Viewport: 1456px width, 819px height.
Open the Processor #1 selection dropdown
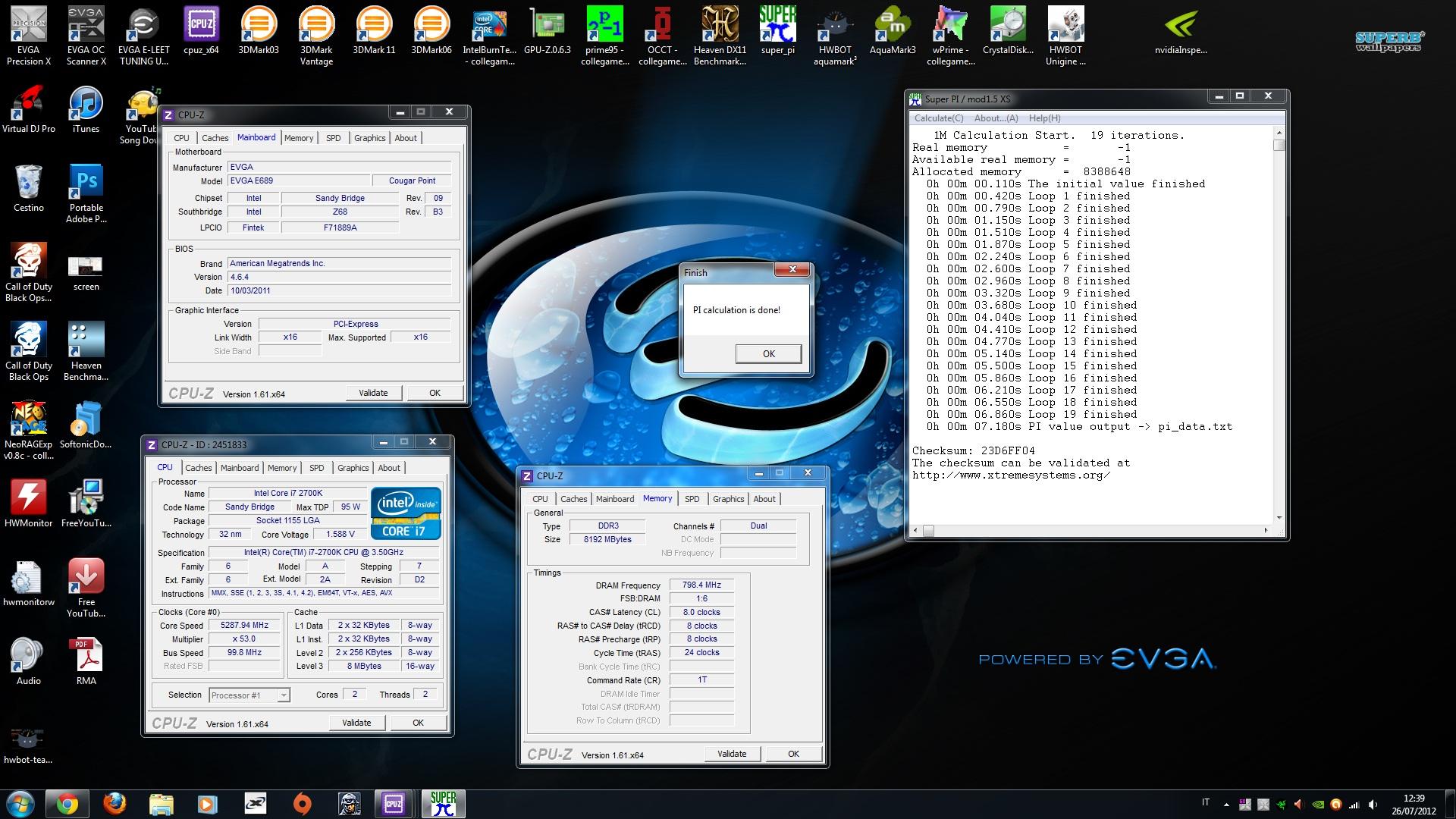coord(249,695)
